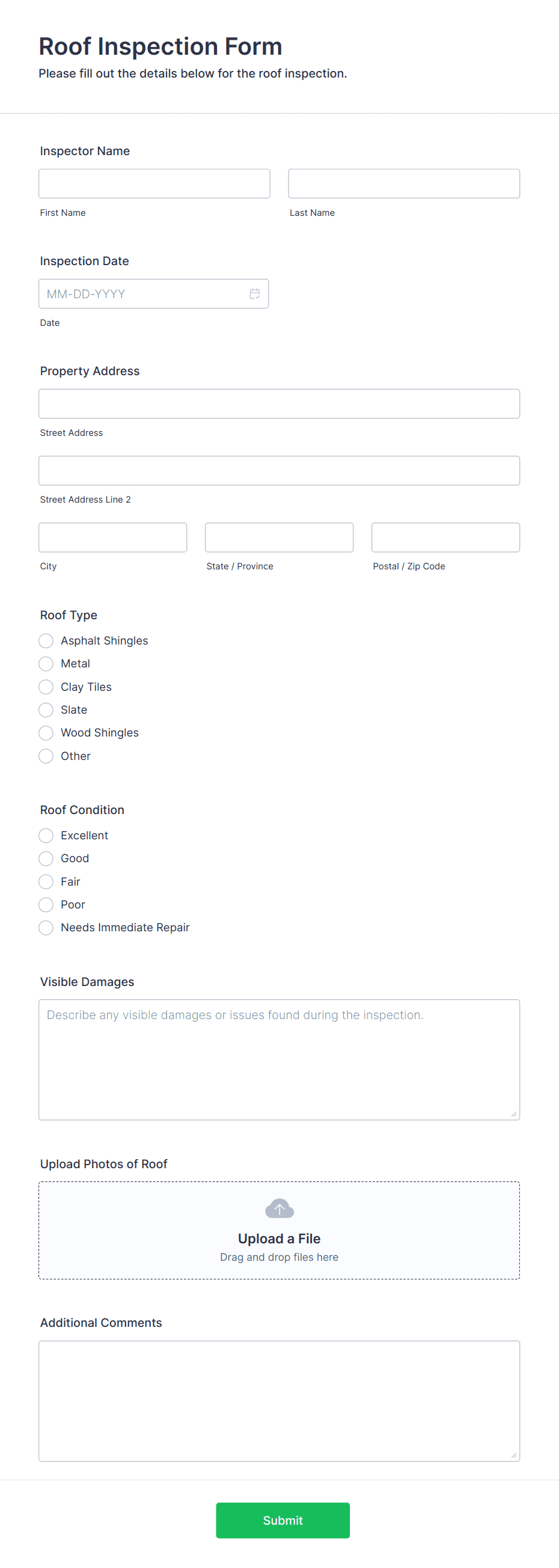
Task: Focus the State / Province box
Action: click(279, 537)
